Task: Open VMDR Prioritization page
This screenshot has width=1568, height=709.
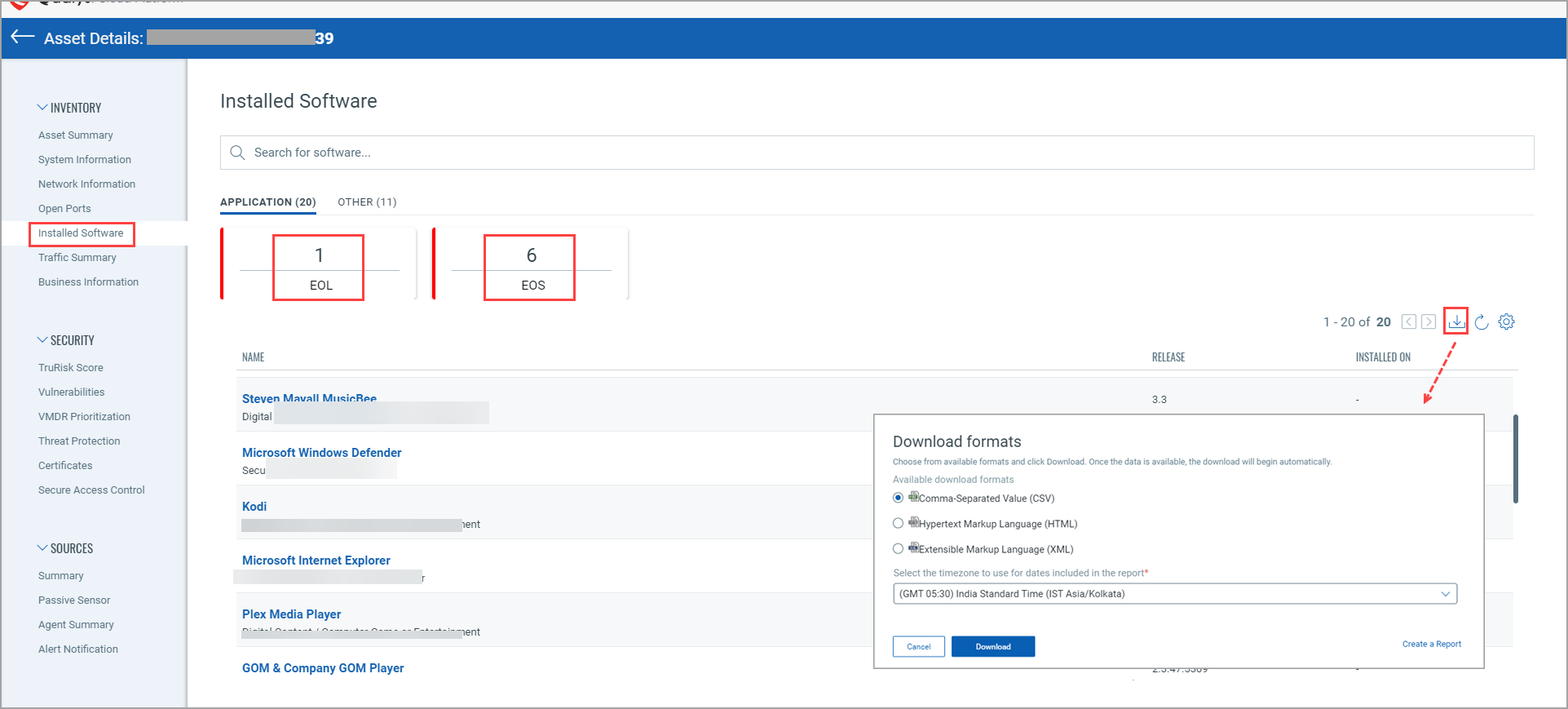Action: click(x=85, y=417)
